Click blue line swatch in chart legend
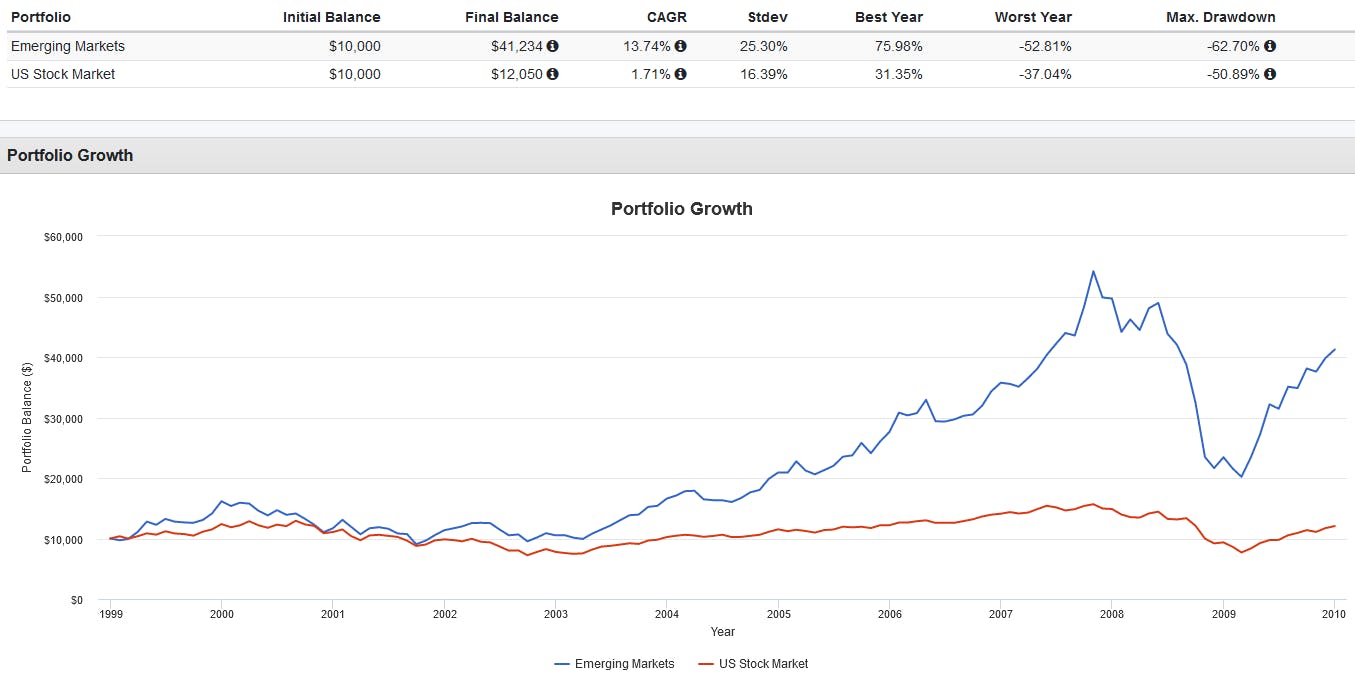 click(x=563, y=664)
